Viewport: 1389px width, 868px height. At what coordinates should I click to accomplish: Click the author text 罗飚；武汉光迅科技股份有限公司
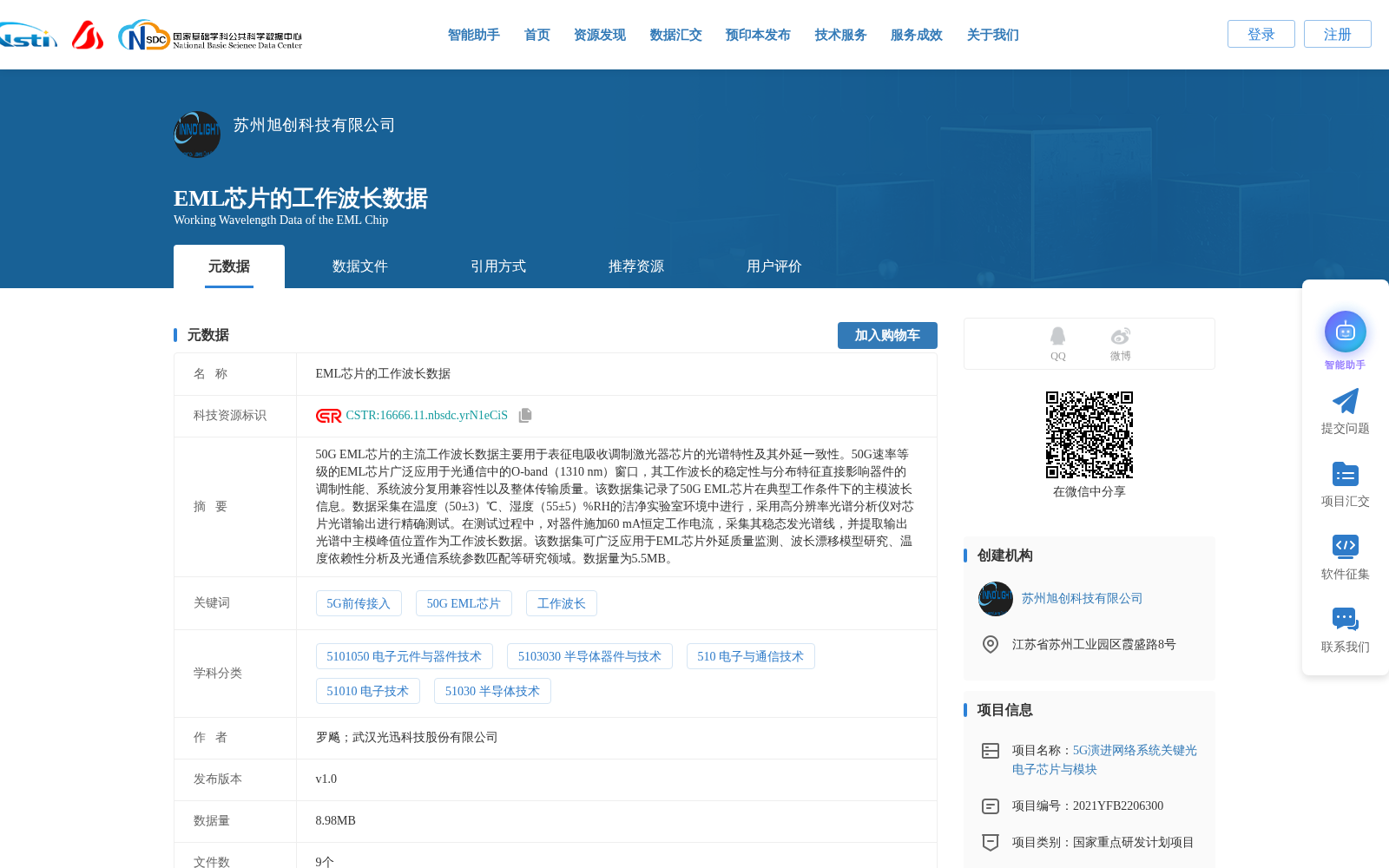pos(406,738)
